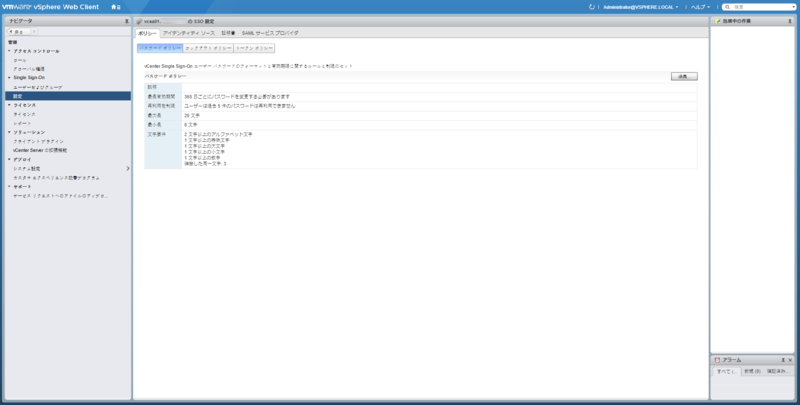Collapse the ライセンス section
800x405 pixels.
tap(9, 105)
